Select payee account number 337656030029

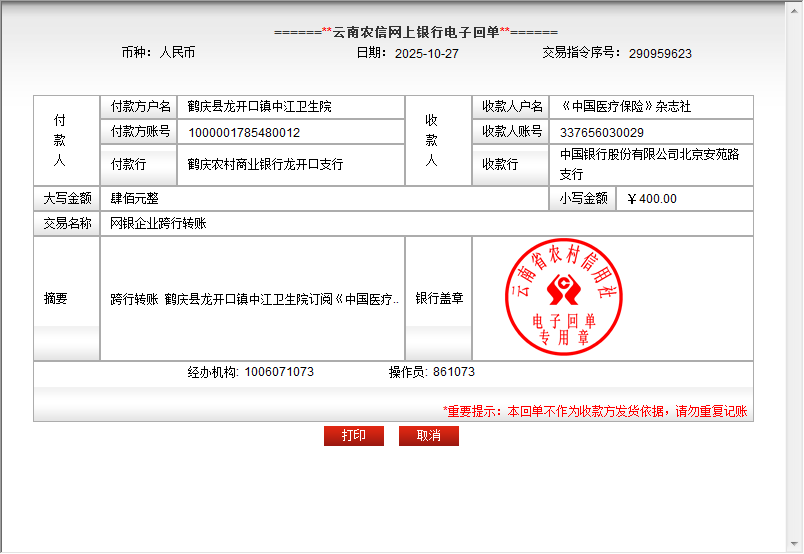coord(602,132)
